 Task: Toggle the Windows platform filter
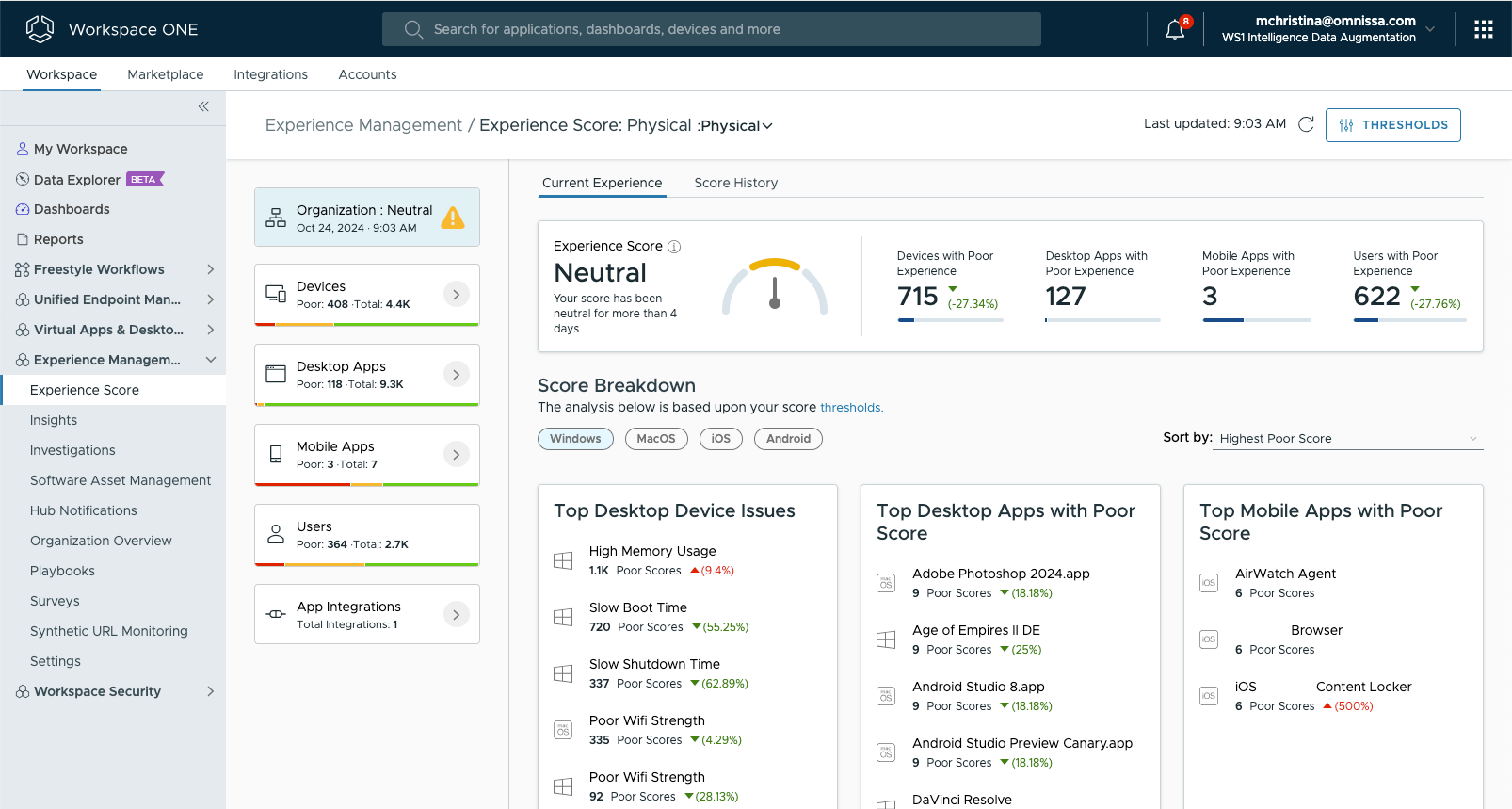[575, 439]
